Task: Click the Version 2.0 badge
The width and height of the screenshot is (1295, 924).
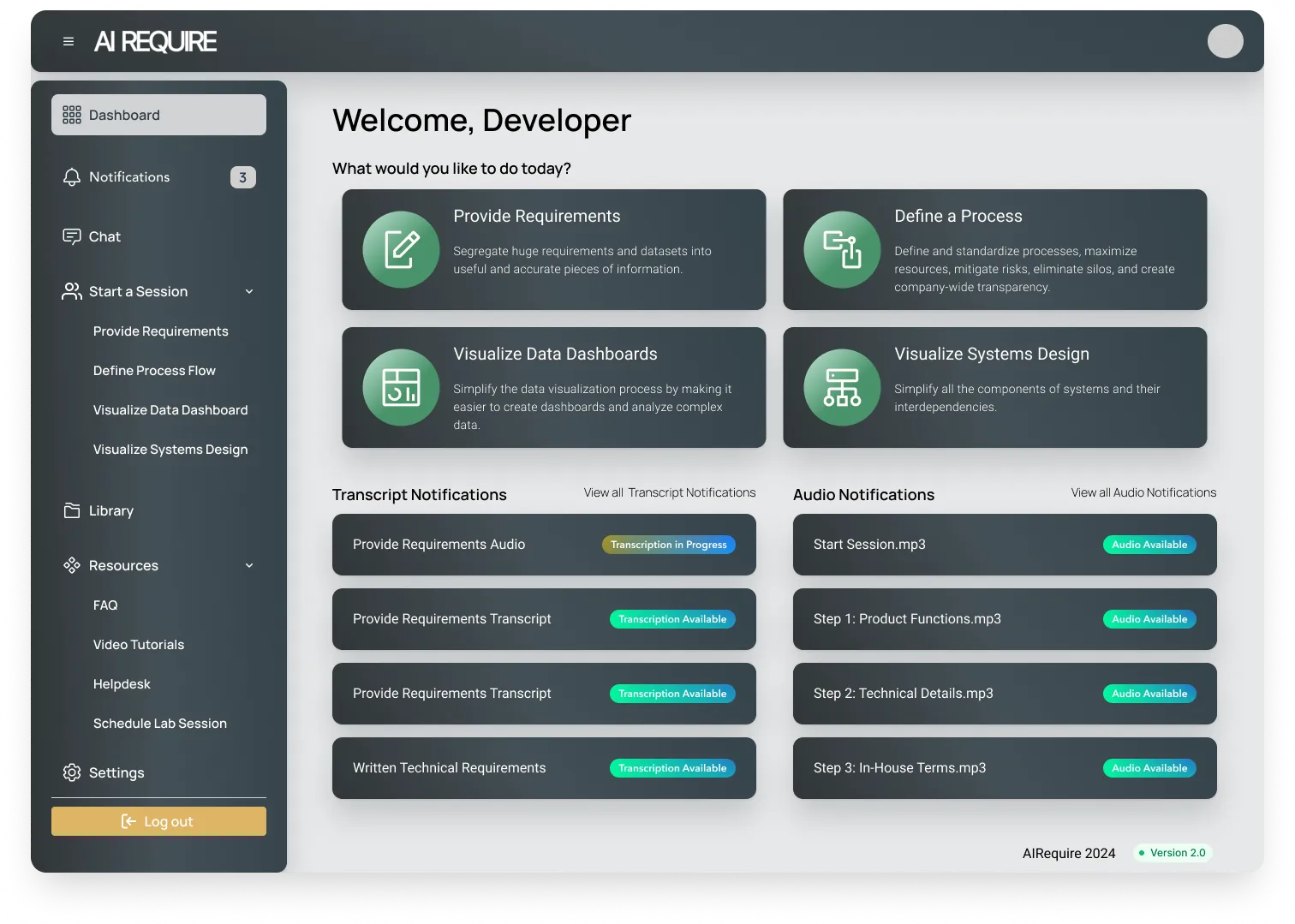Action: pyautogui.click(x=1173, y=853)
